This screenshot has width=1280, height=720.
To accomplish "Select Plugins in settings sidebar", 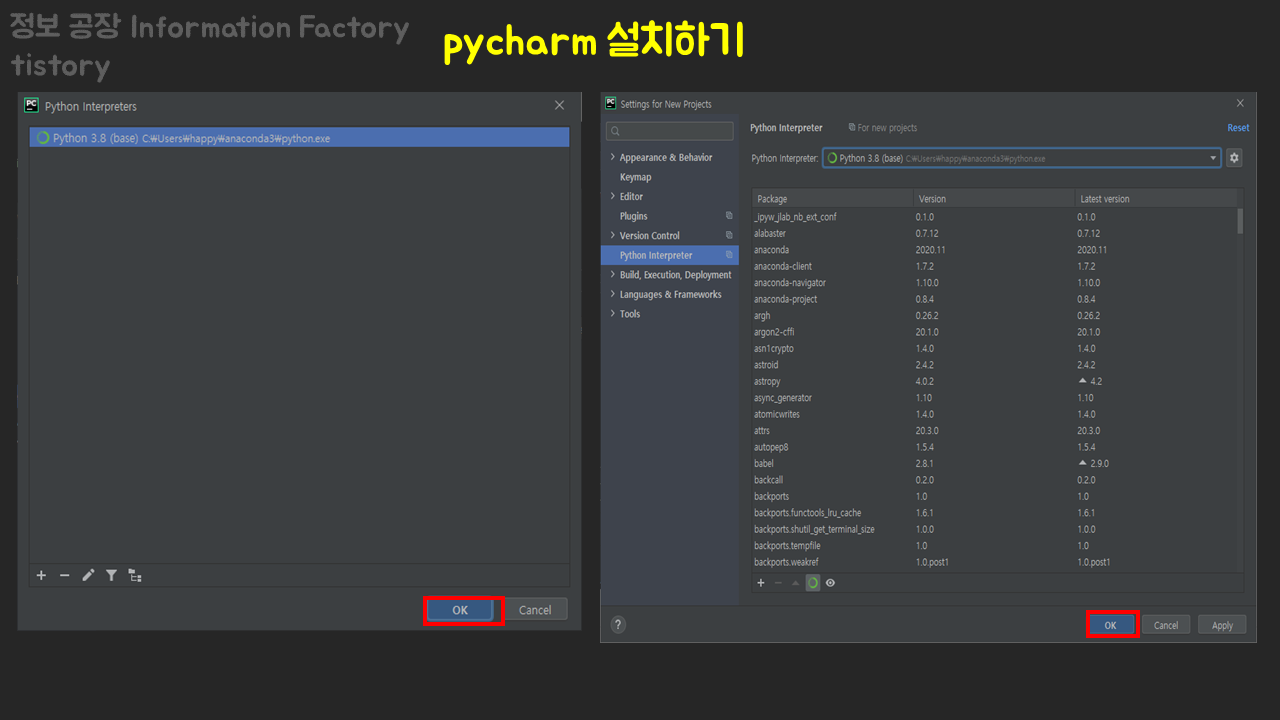I will coord(633,216).
